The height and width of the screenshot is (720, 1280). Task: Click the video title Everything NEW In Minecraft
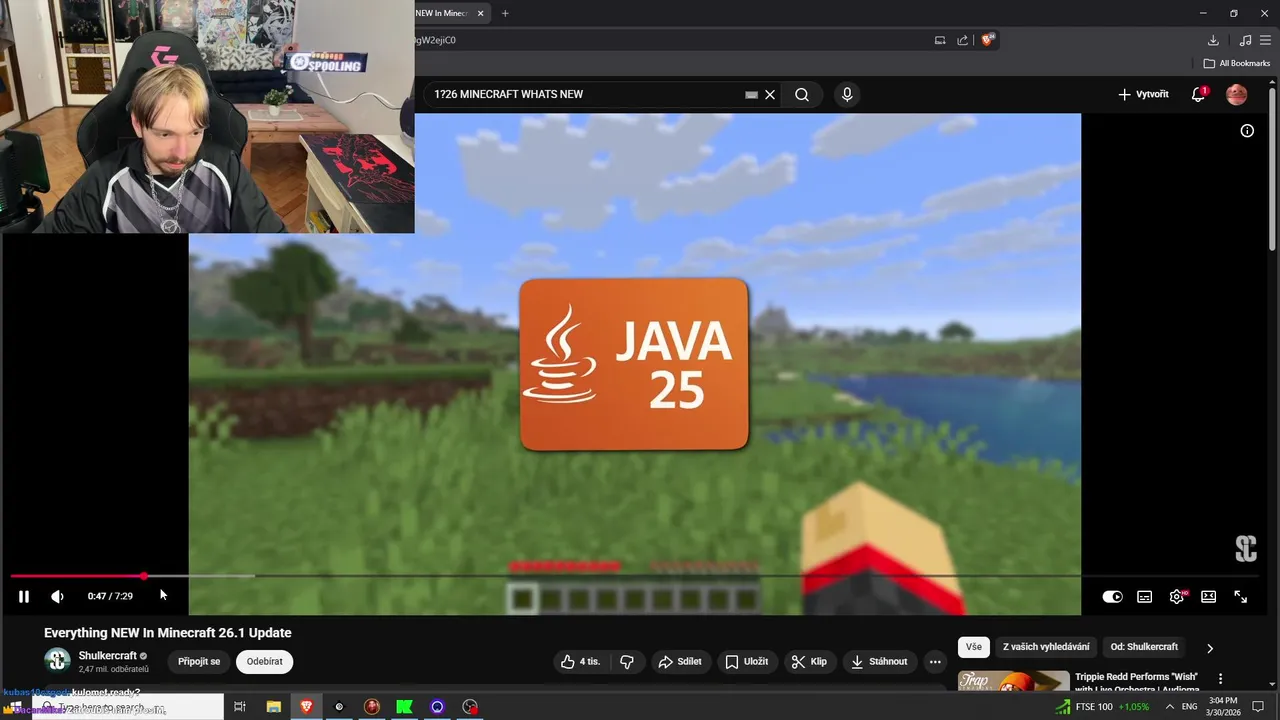coord(168,633)
